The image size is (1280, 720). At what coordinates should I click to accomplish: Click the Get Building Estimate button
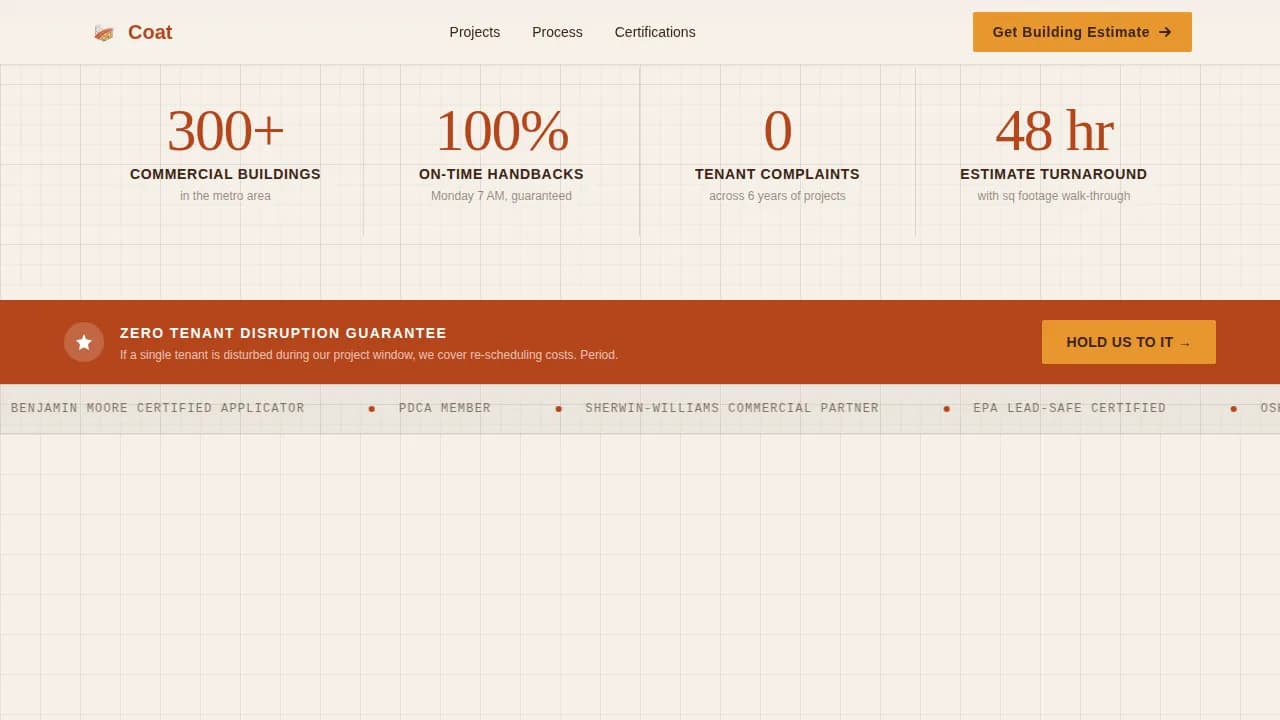pyautogui.click(x=1070, y=32)
